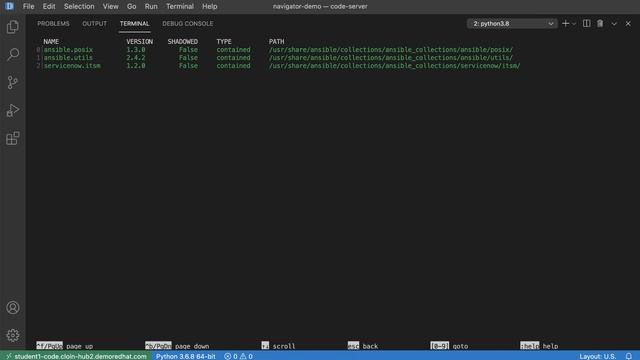Click the servicenow.itsm collection name

72,66
